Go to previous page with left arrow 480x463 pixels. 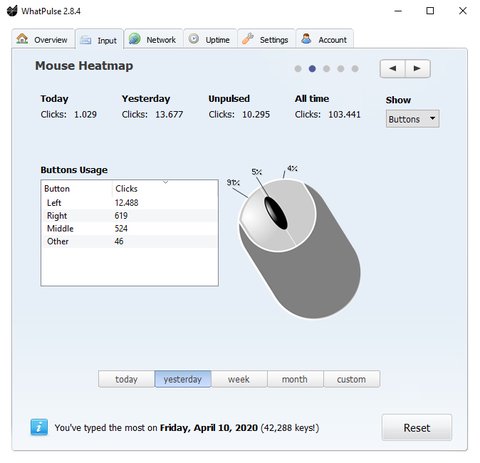(393, 69)
